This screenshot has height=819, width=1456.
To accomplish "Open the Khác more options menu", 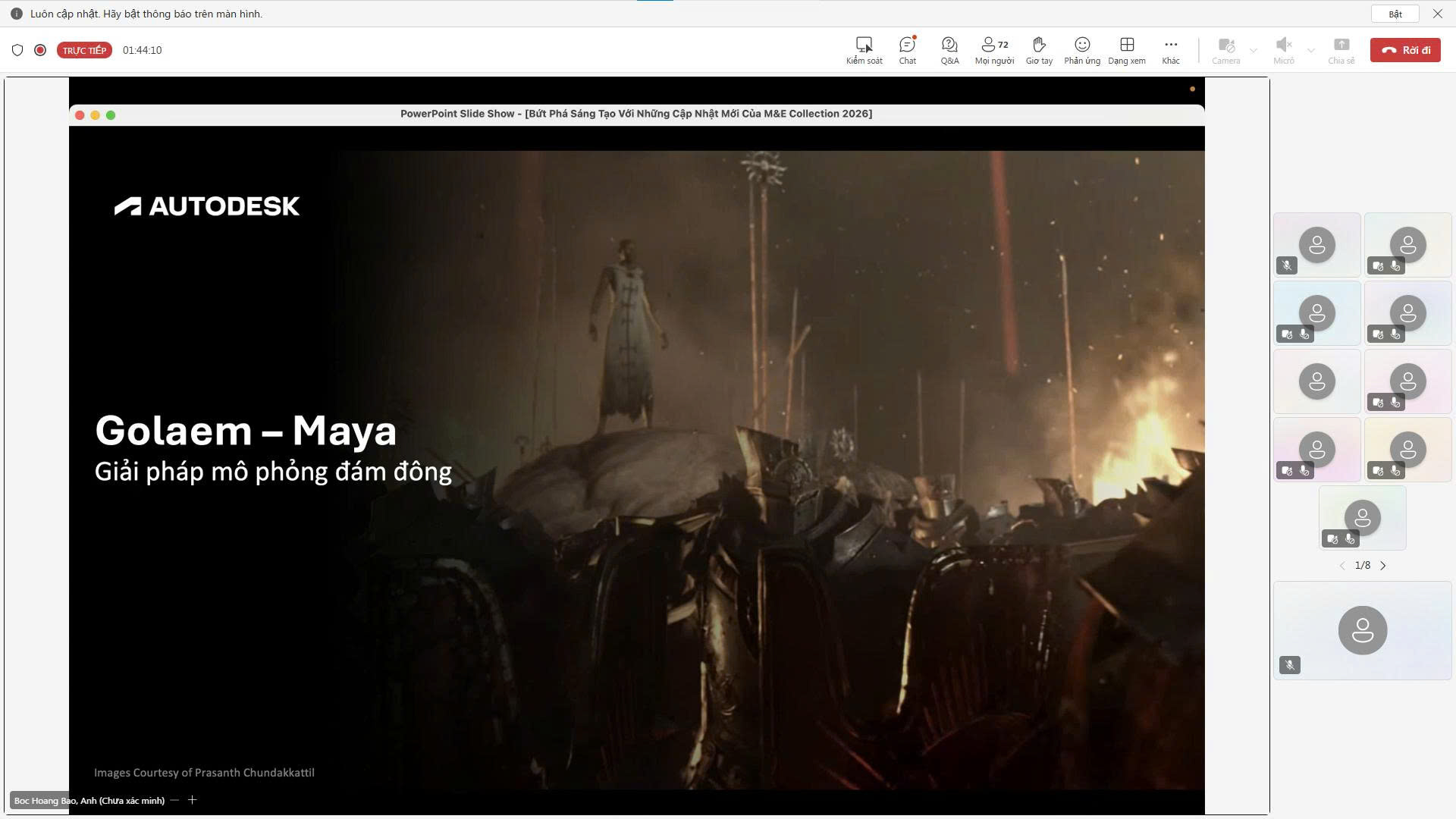I will [x=1171, y=50].
